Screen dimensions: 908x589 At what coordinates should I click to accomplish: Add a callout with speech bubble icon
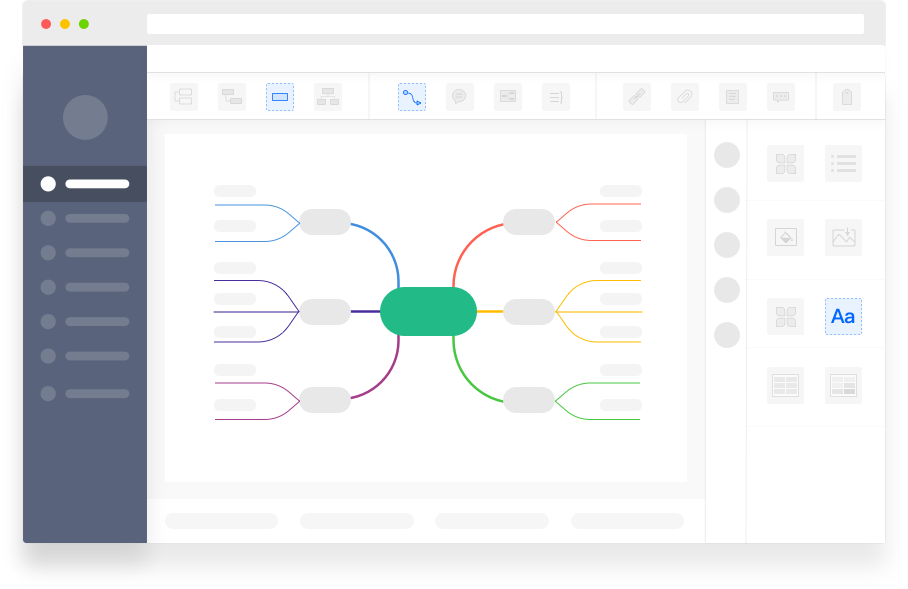(x=460, y=97)
